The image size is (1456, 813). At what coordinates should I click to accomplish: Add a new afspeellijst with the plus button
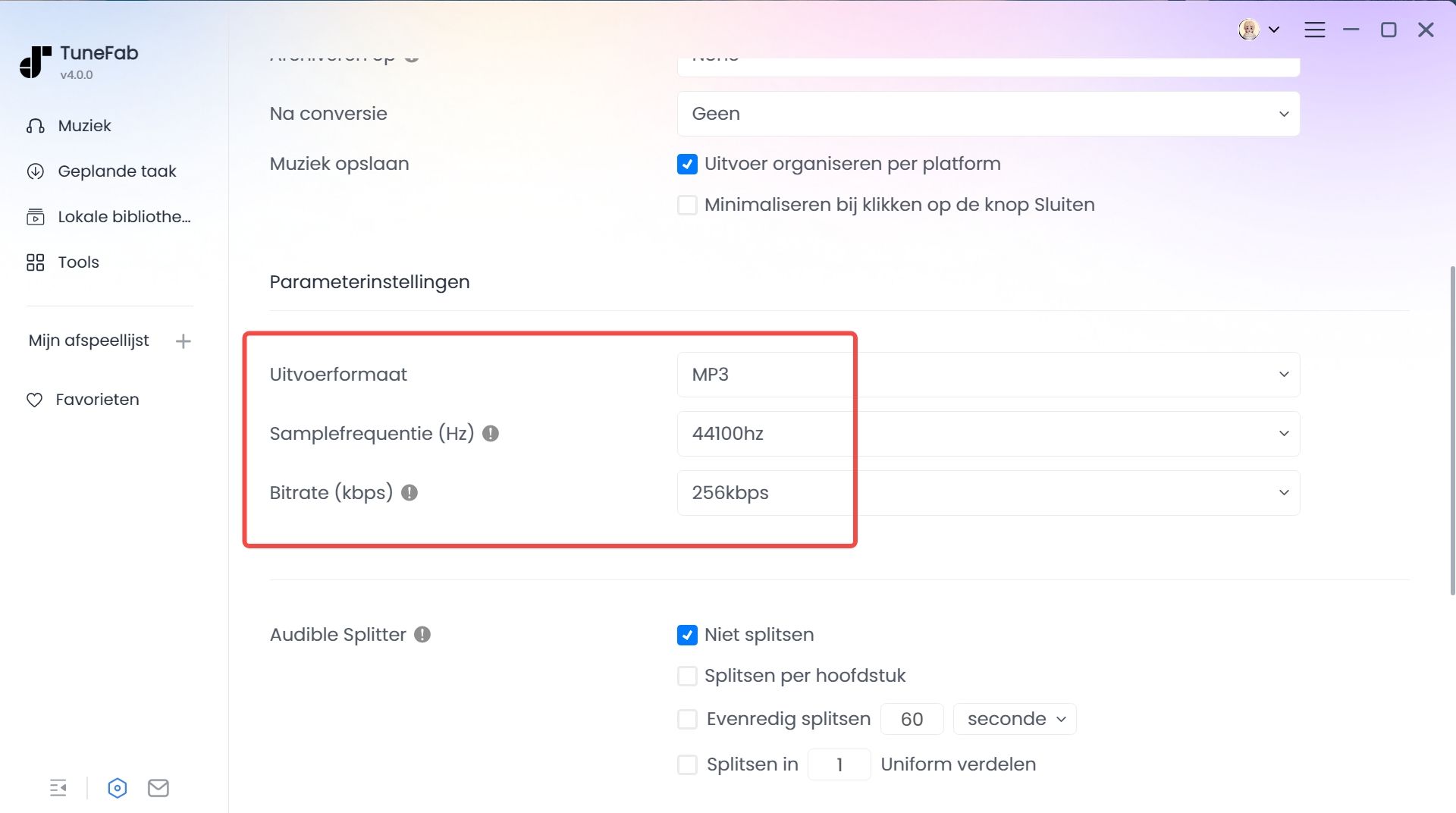(x=184, y=341)
